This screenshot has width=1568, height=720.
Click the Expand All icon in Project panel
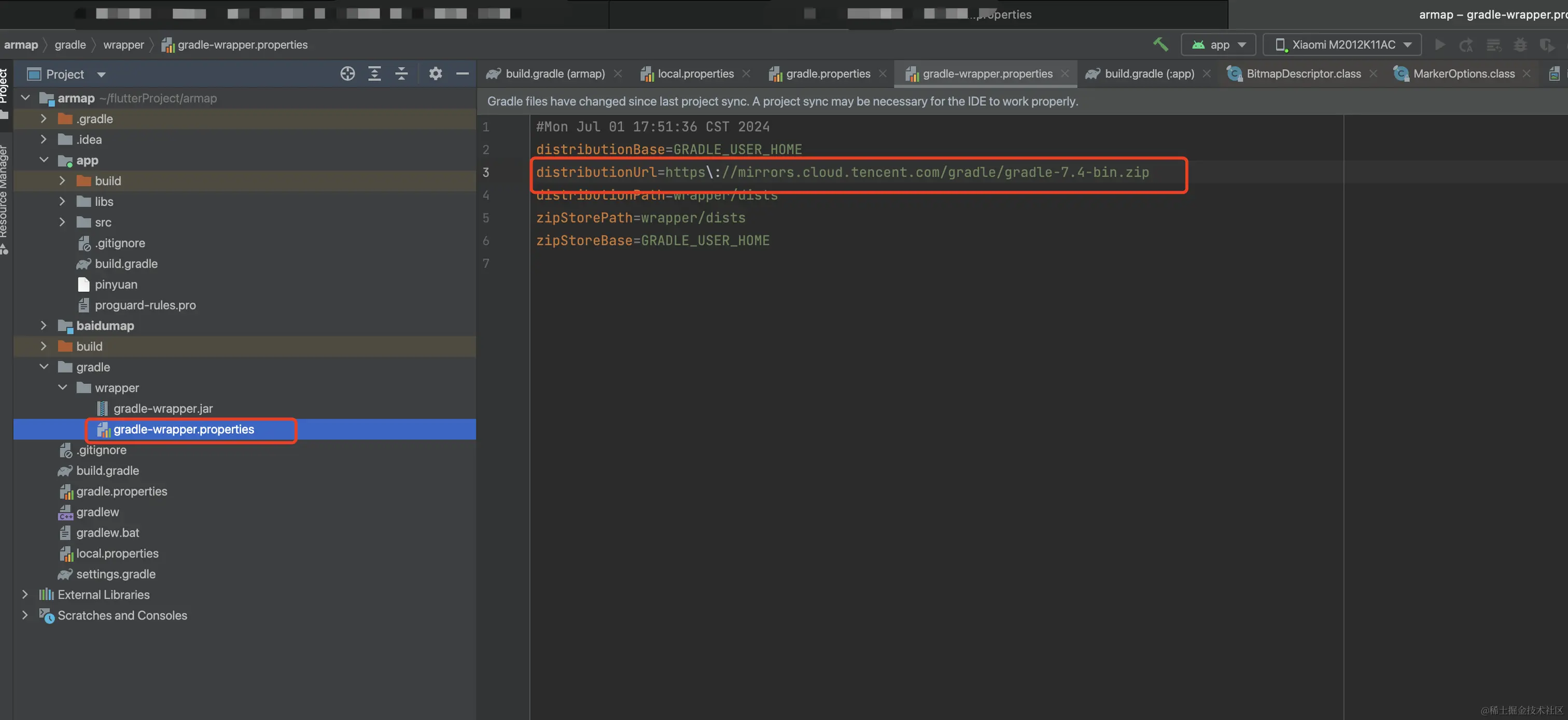coord(374,74)
